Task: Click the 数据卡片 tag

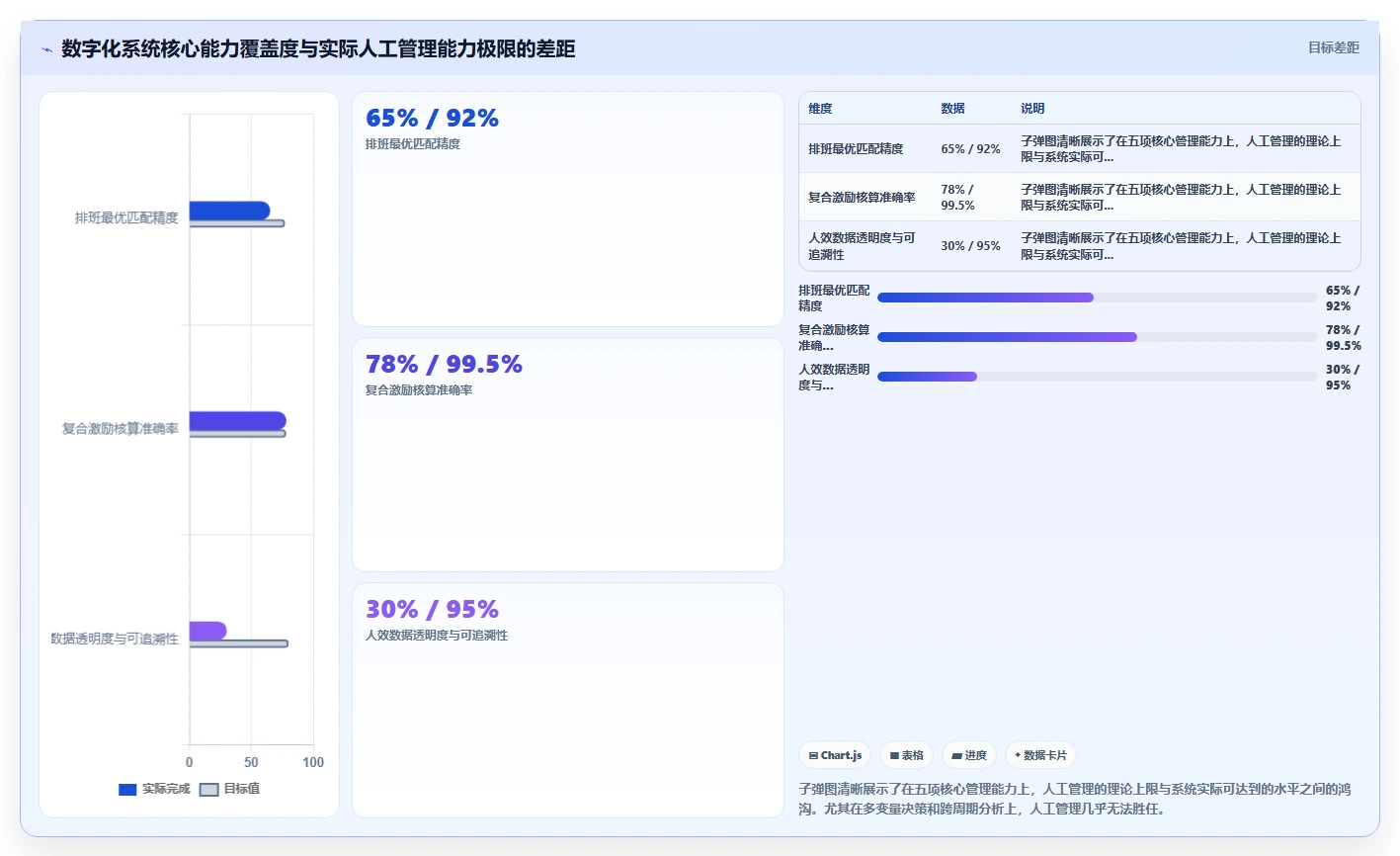Action: (1040, 755)
